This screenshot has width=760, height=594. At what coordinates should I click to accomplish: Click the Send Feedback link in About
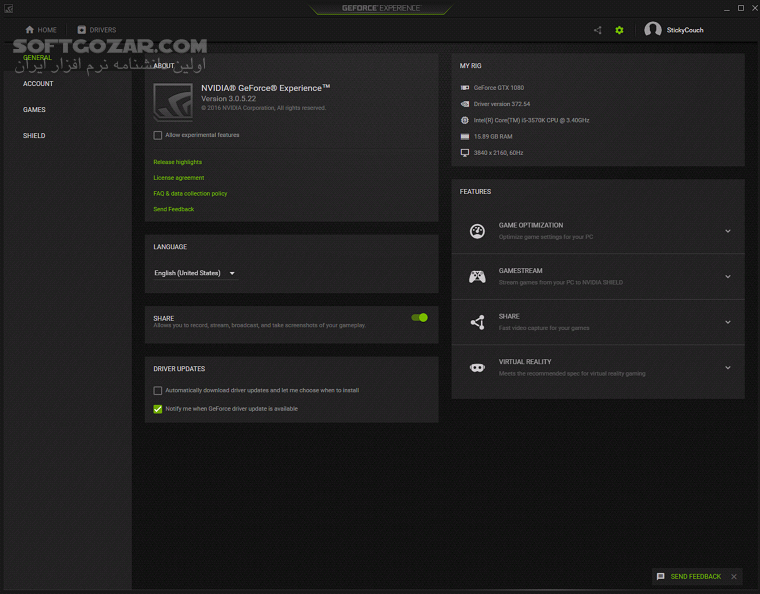click(174, 209)
